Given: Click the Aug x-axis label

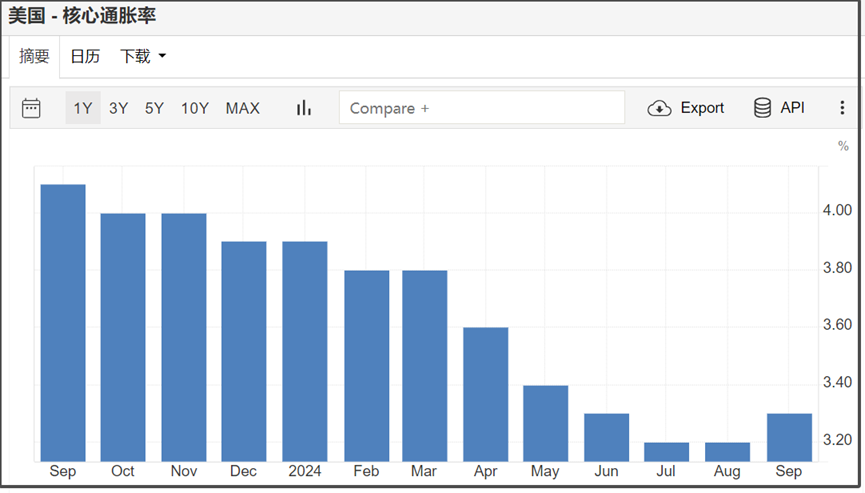Looking at the screenshot, I should [x=727, y=471].
